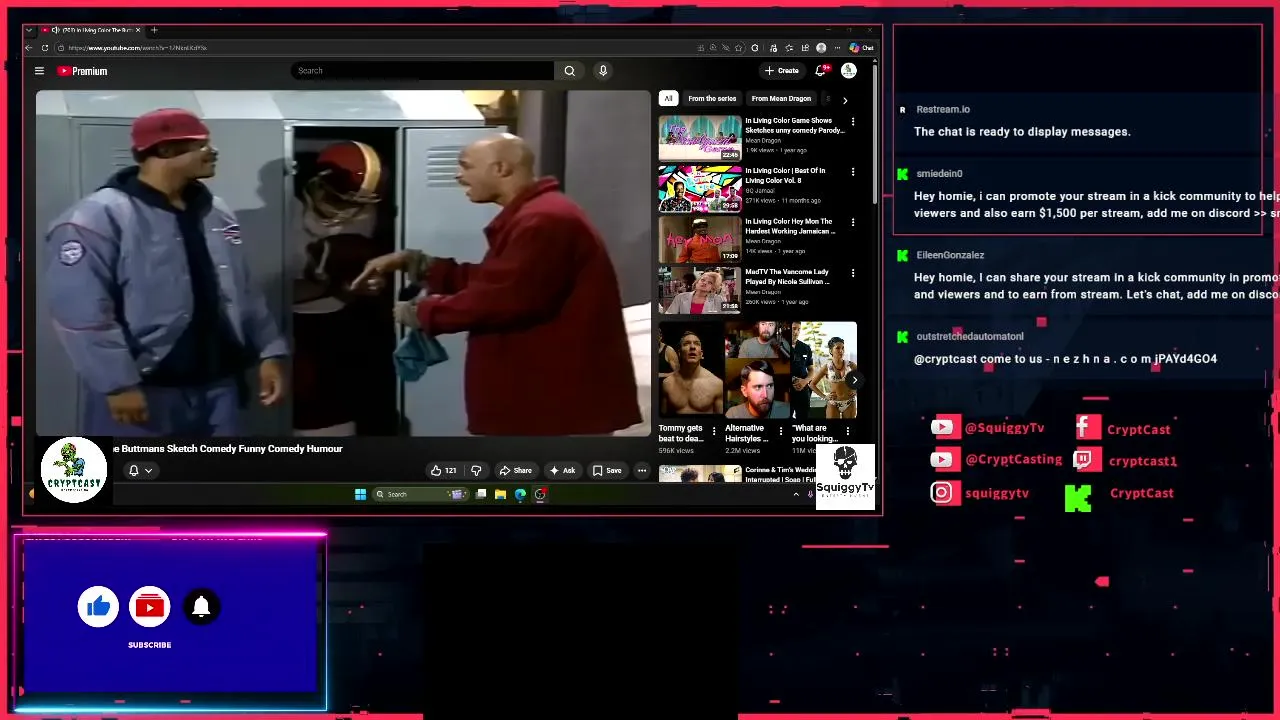Open a new browser tab
The height and width of the screenshot is (720, 1280).
(154, 30)
